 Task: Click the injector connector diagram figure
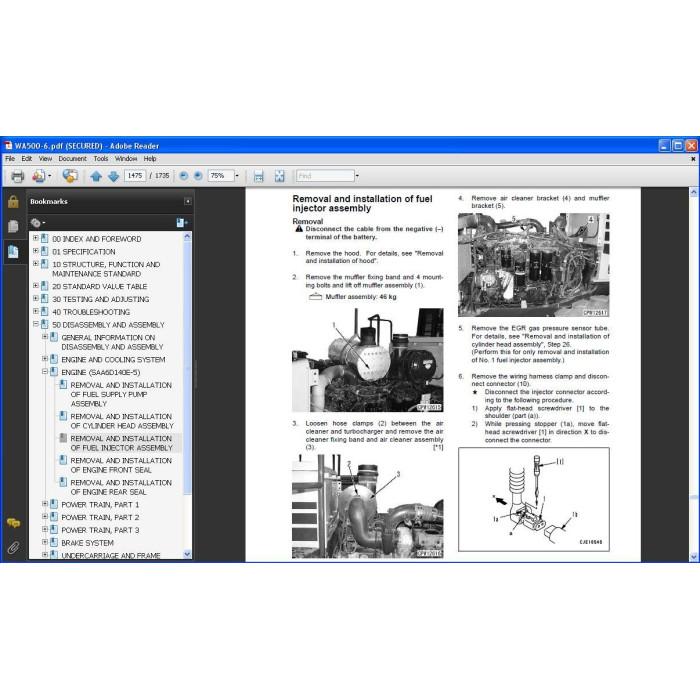click(533, 500)
